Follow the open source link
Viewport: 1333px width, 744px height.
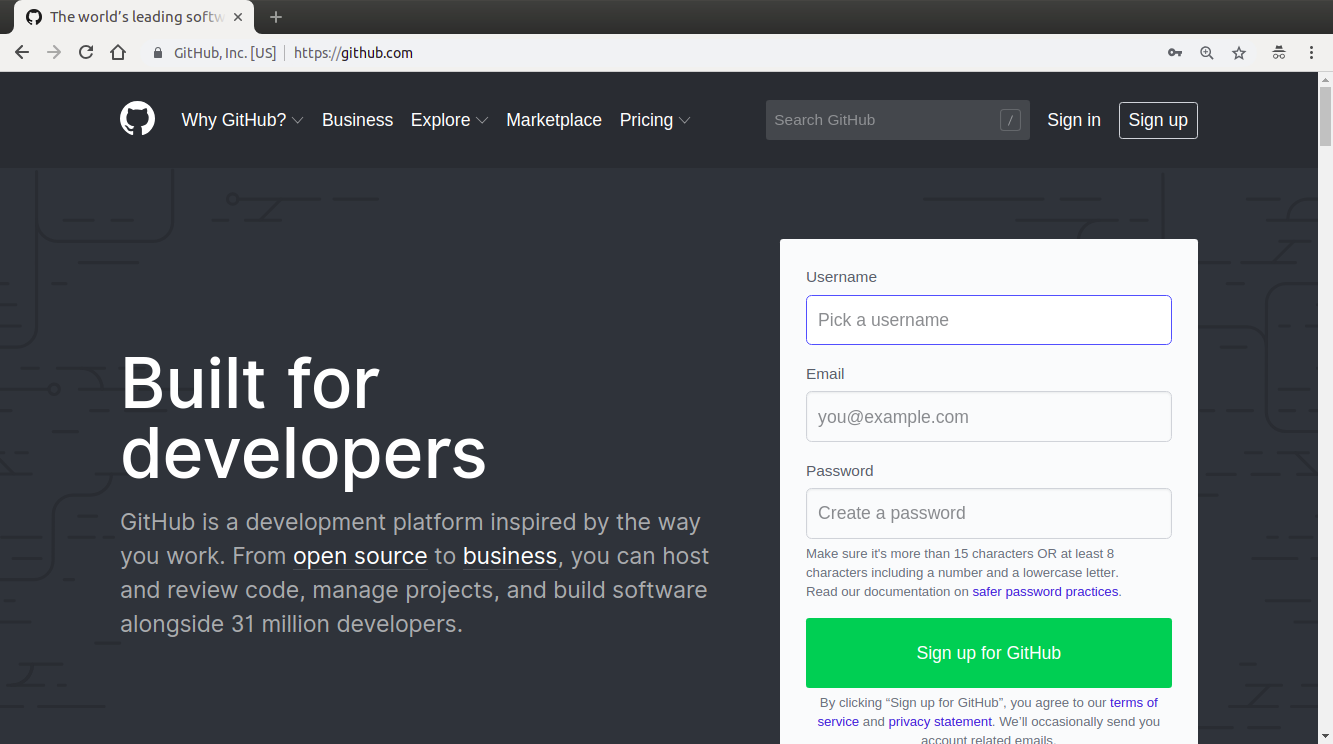click(x=360, y=556)
